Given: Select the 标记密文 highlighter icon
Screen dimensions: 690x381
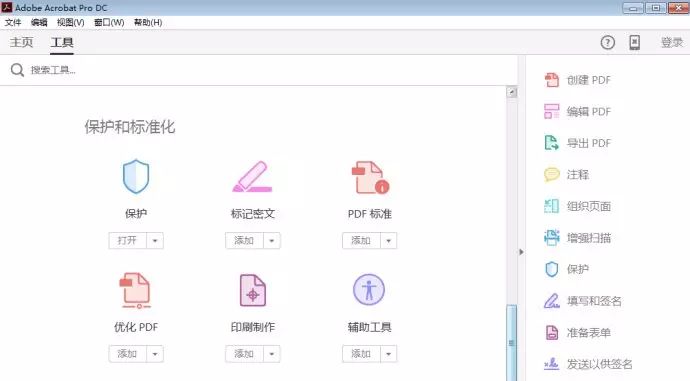Looking at the screenshot, I should 253,177.
